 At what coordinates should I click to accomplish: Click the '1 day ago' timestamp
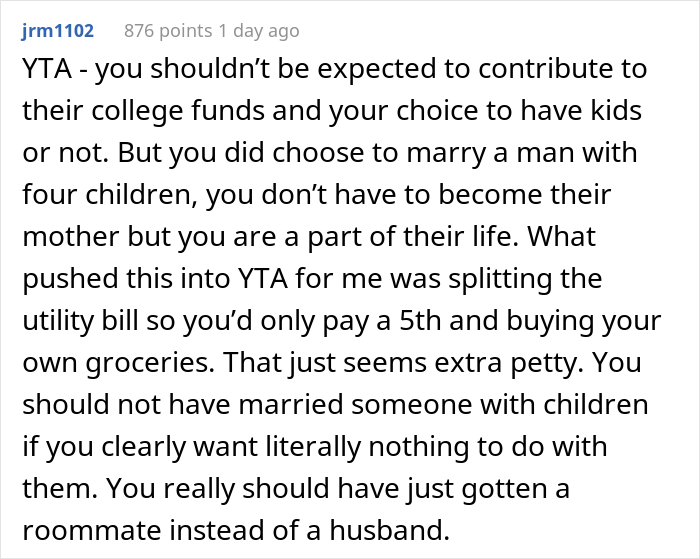pos(259,31)
